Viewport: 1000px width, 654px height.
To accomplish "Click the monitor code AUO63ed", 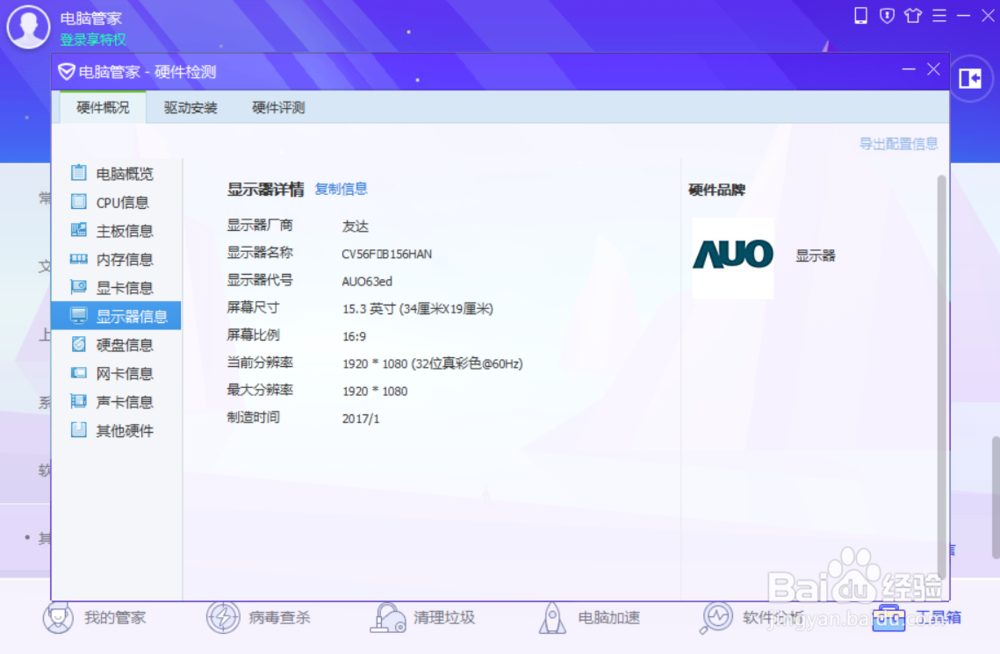I will [367, 281].
